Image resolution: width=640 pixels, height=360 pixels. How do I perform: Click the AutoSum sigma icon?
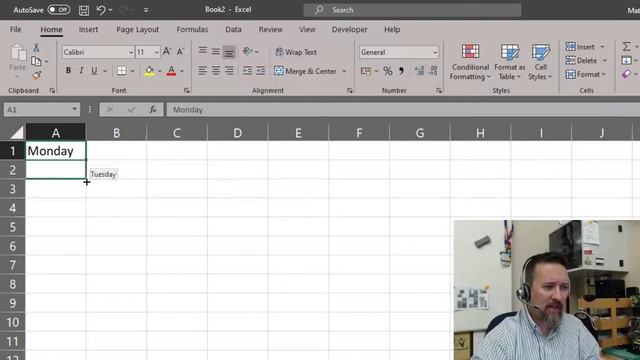(627, 47)
